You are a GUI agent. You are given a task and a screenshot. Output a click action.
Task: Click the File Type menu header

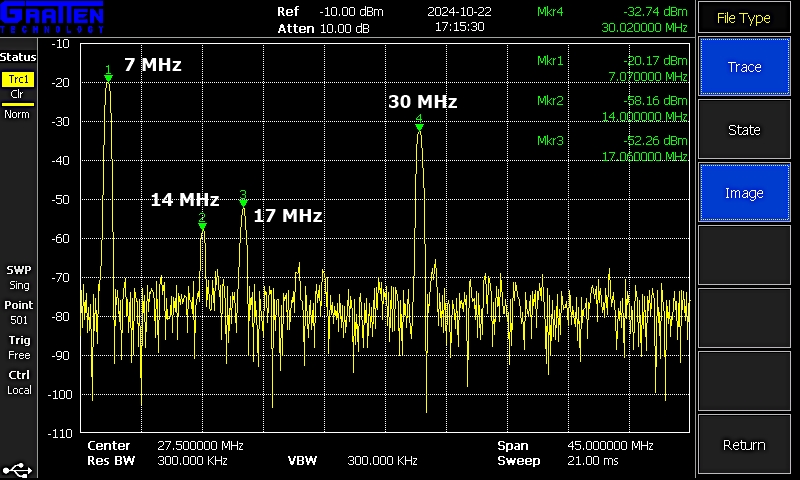click(x=744, y=18)
